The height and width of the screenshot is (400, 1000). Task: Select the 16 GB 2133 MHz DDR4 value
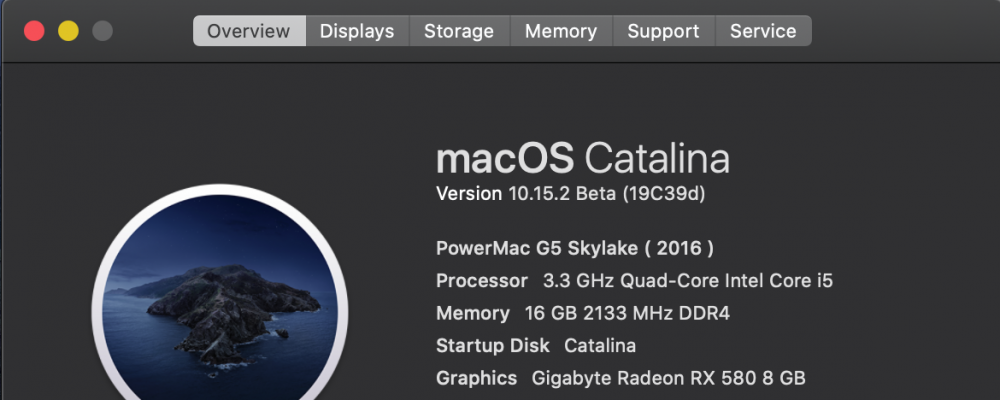628,313
